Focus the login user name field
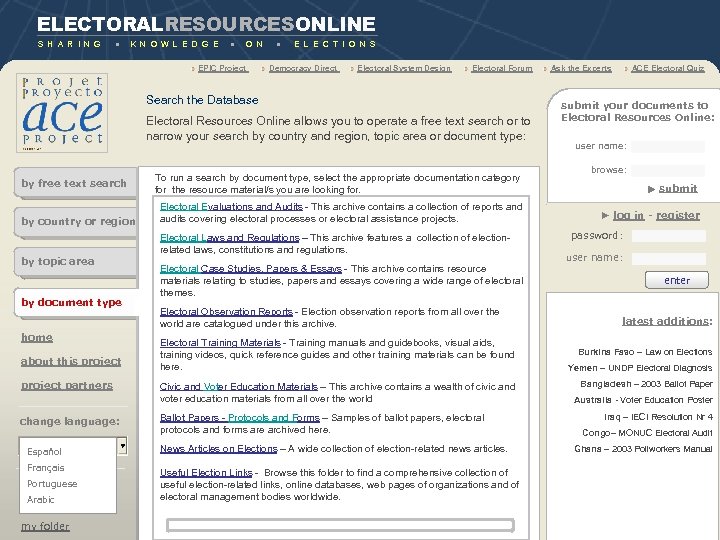 point(669,259)
